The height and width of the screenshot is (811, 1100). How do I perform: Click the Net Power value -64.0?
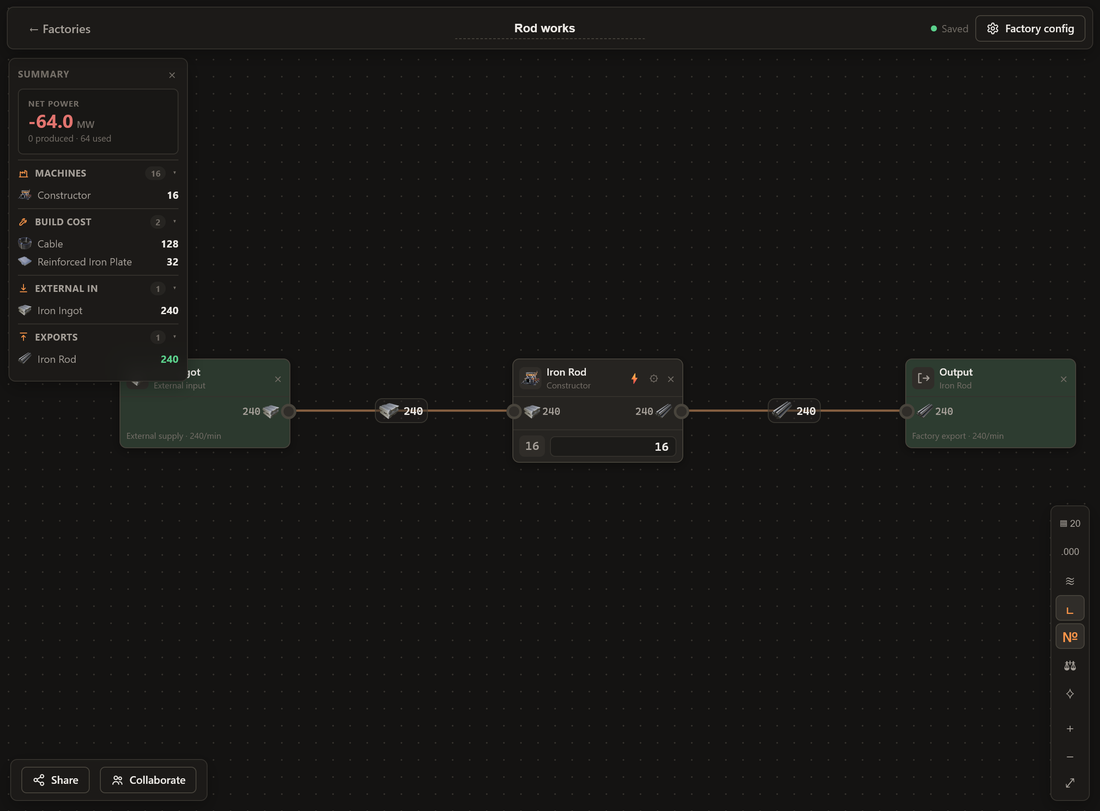point(51,121)
